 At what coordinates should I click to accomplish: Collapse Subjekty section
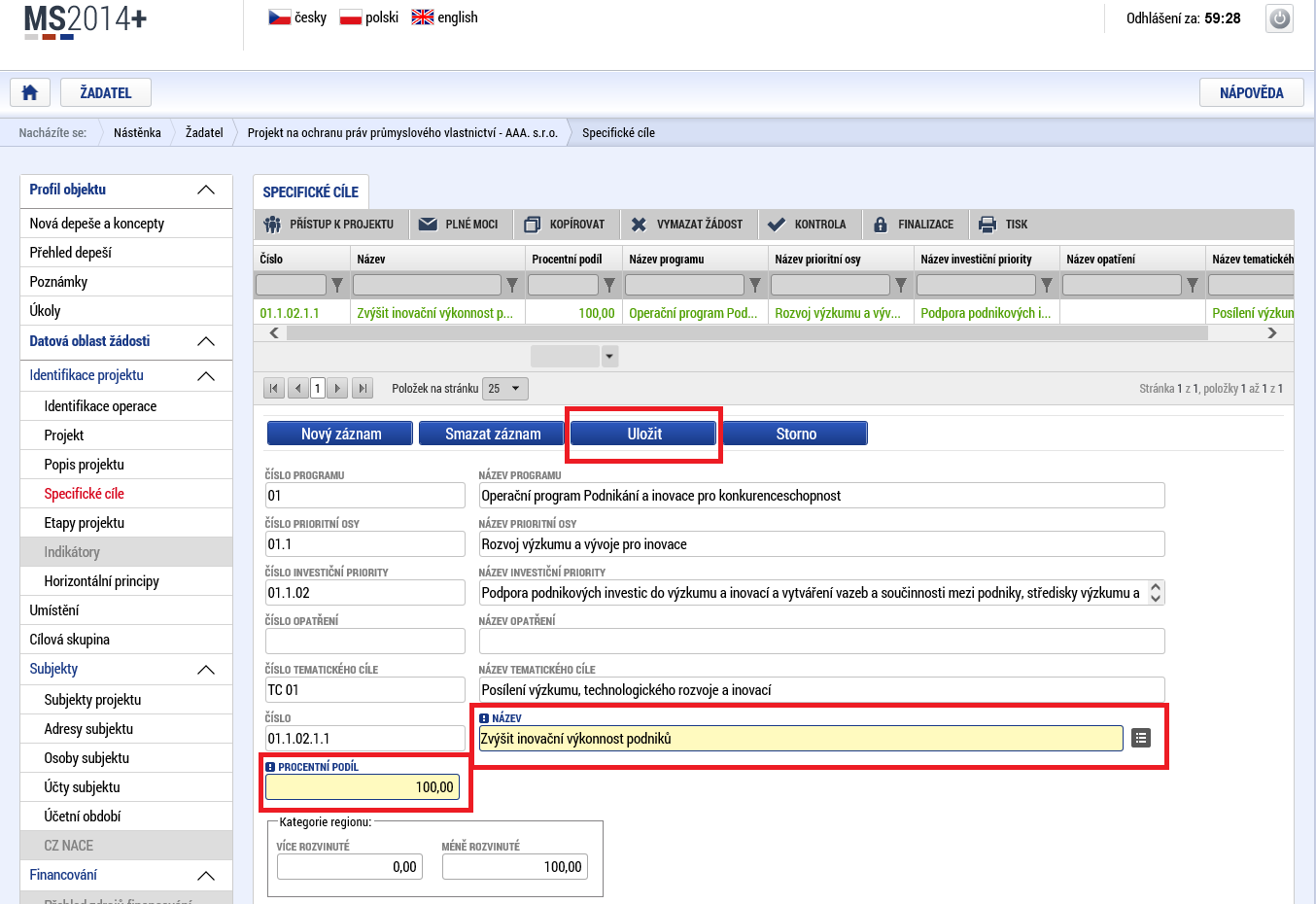pyautogui.click(x=206, y=669)
